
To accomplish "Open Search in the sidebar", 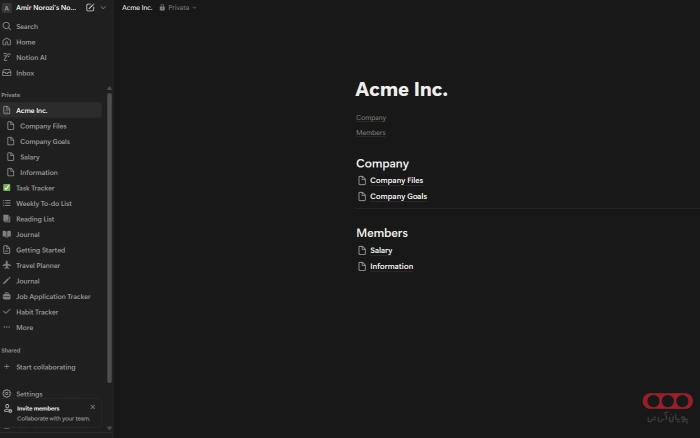I will point(26,26).
